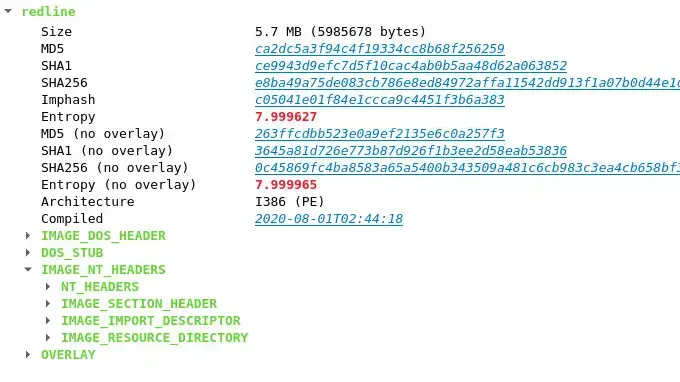The width and height of the screenshot is (680, 382).
Task: Open the SHA256 hash link e8ba49a7
Action: tap(468, 82)
